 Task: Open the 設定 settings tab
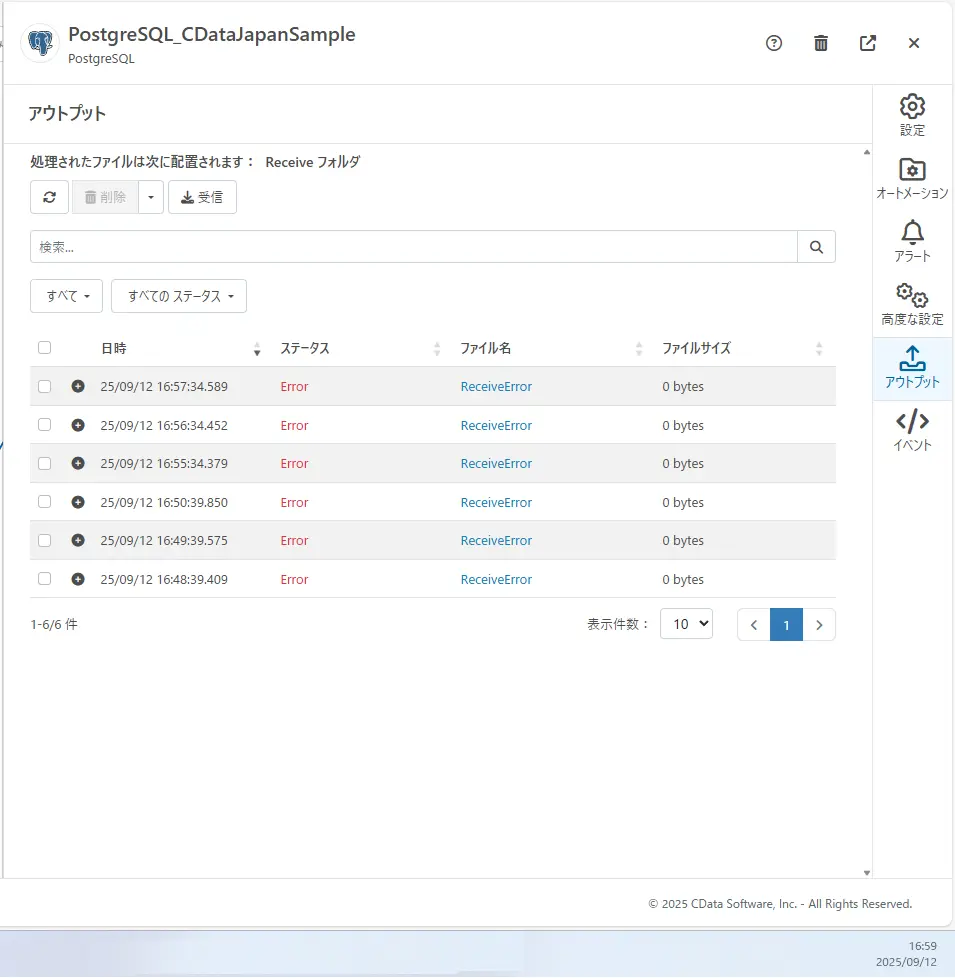[x=912, y=115]
